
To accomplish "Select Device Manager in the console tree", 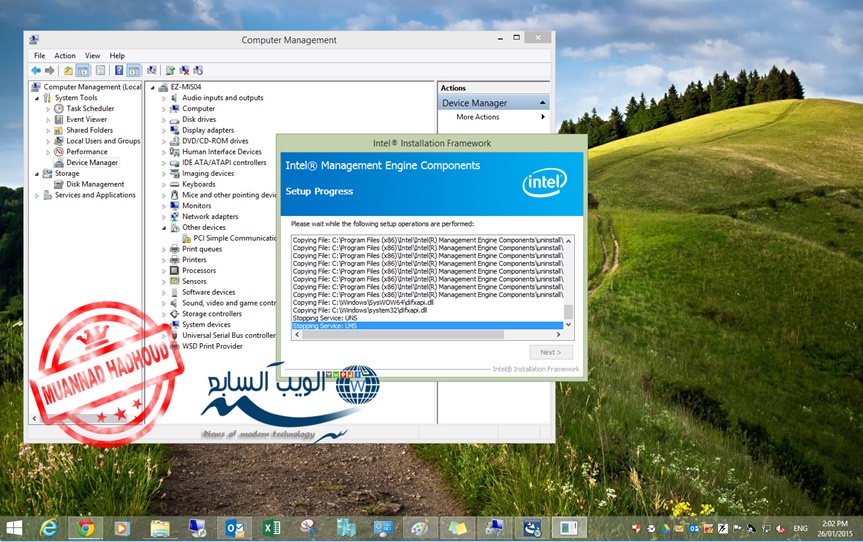I will tap(92, 162).
